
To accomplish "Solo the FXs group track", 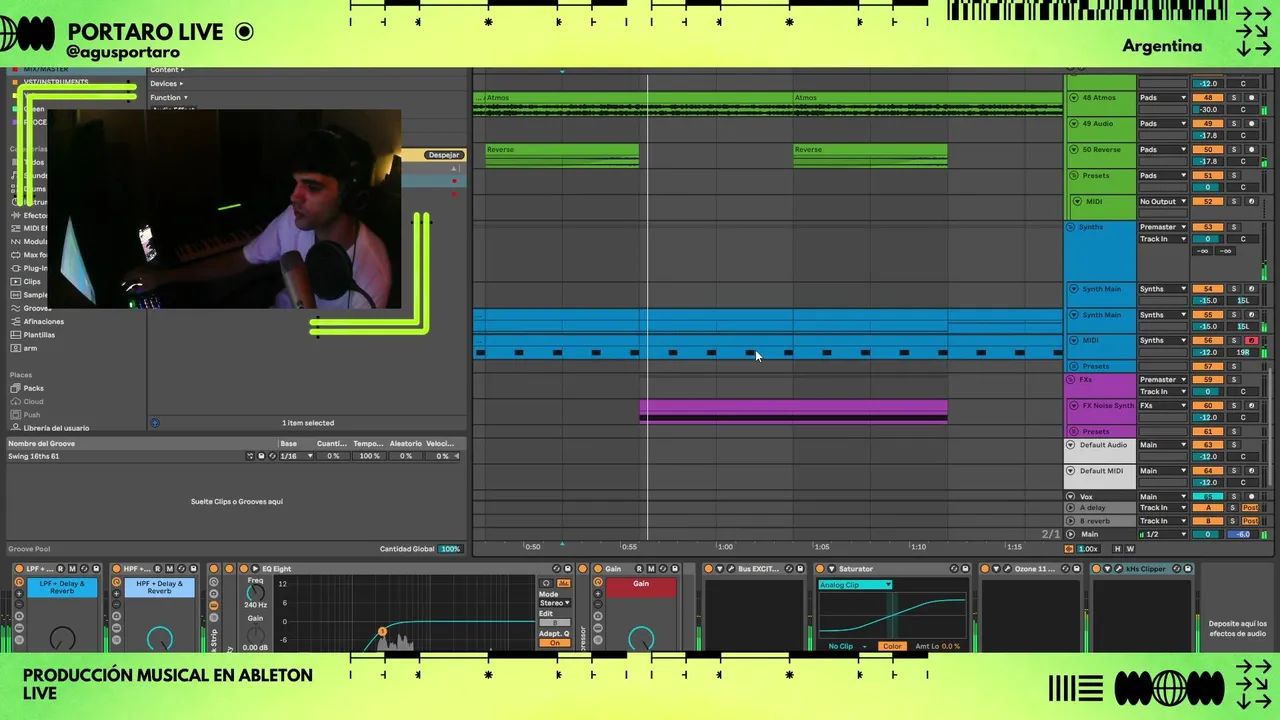I will (x=1234, y=380).
